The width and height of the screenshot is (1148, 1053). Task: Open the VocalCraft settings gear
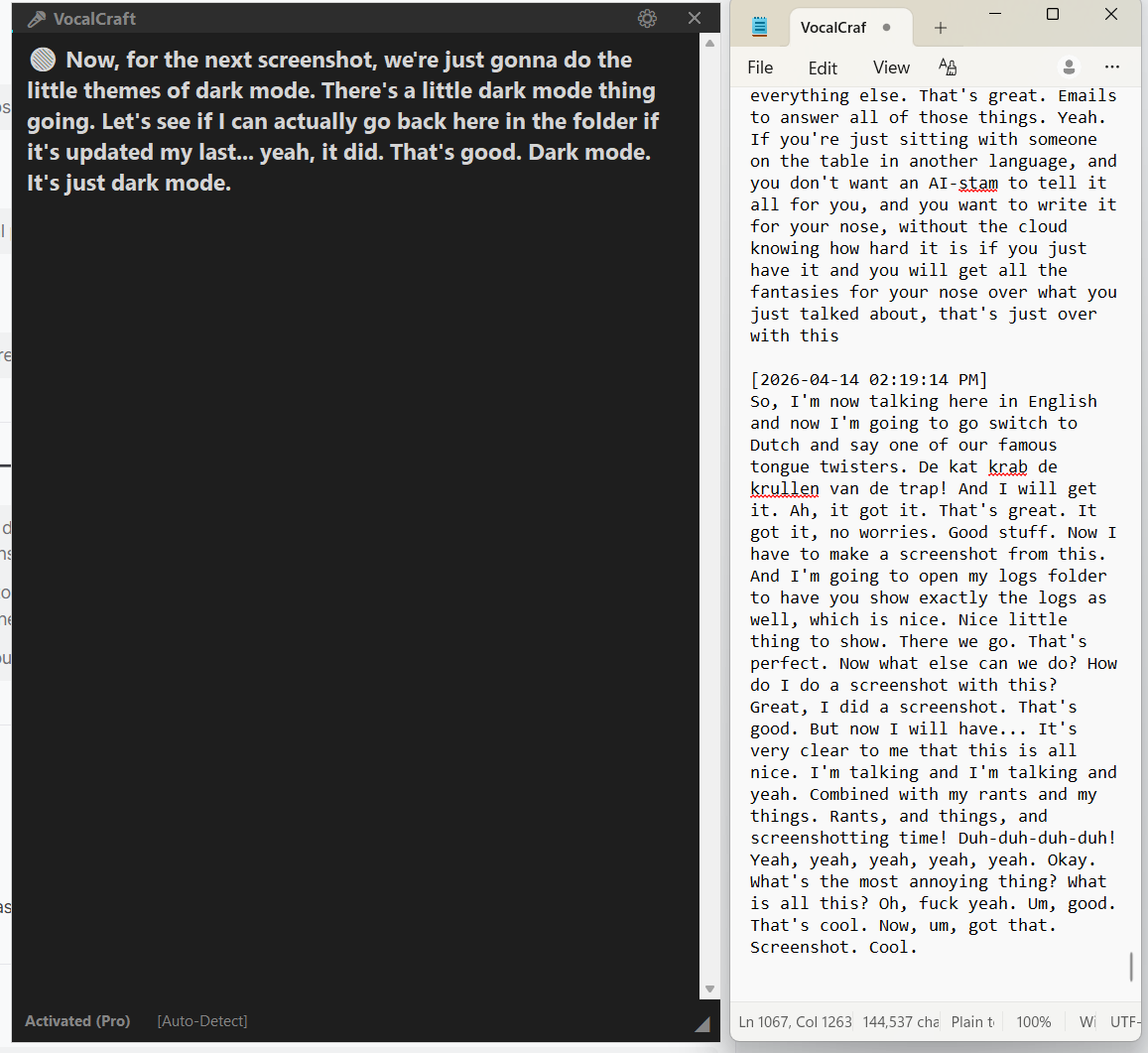647,18
